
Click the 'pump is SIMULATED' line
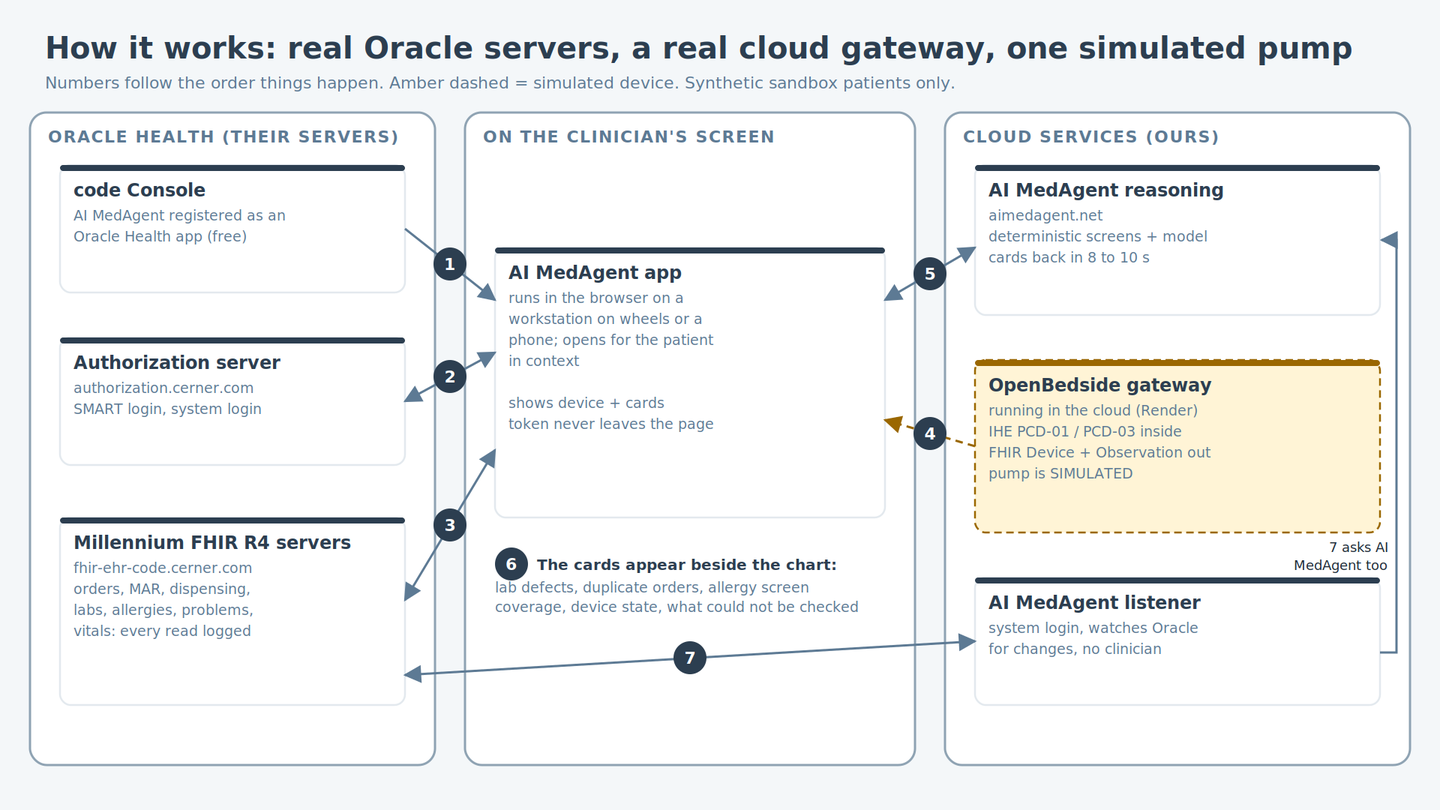(x=1061, y=474)
